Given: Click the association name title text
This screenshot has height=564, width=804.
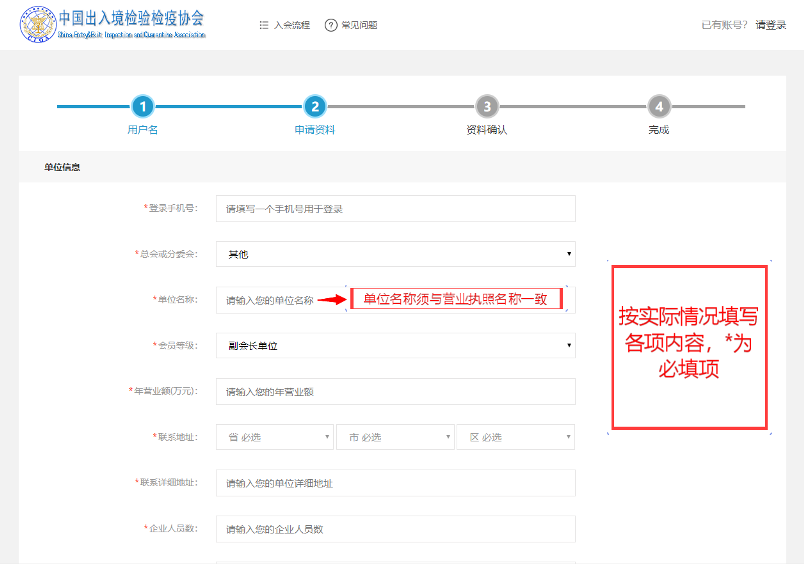Looking at the screenshot, I should tap(131, 19).
